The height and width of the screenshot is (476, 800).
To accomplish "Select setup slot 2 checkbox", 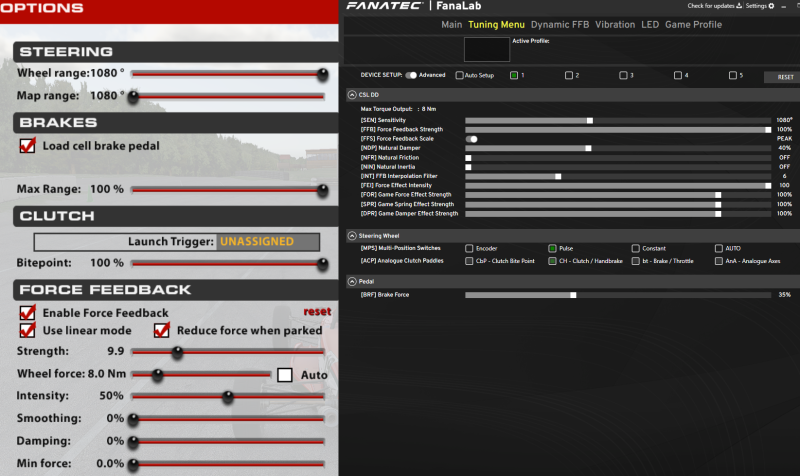I will click(x=568, y=75).
